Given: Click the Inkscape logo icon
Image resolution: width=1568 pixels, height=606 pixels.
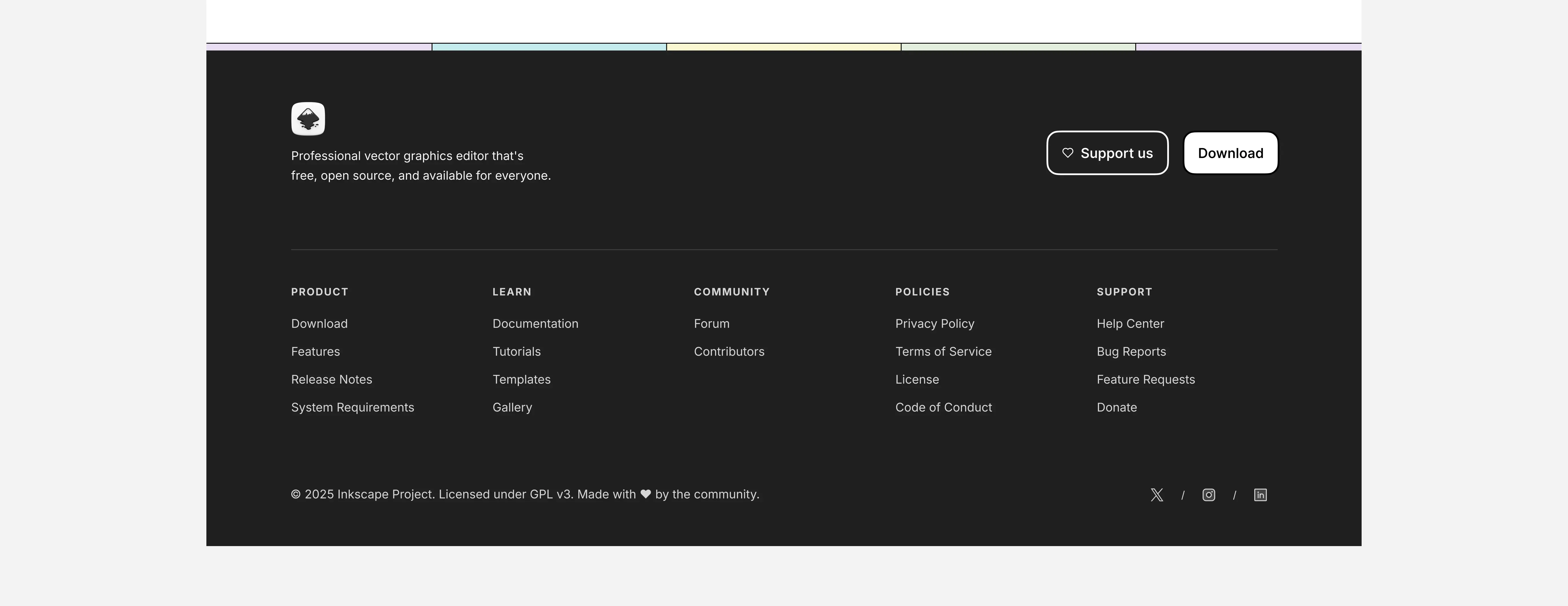Looking at the screenshot, I should click(308, 119).
